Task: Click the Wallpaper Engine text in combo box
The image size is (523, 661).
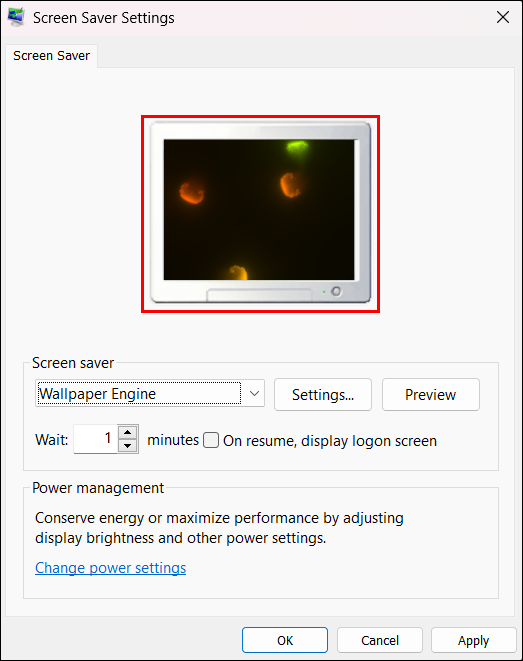Action: [x=97, y=394]
